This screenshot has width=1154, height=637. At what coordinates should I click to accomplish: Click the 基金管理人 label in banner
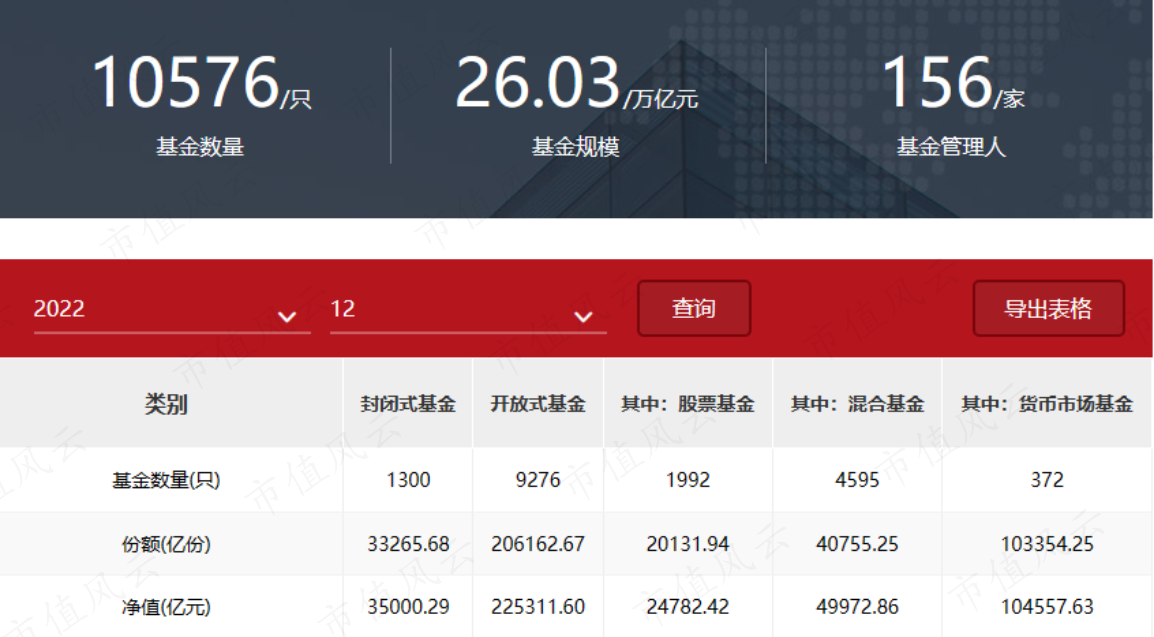[x=951, y=146]
